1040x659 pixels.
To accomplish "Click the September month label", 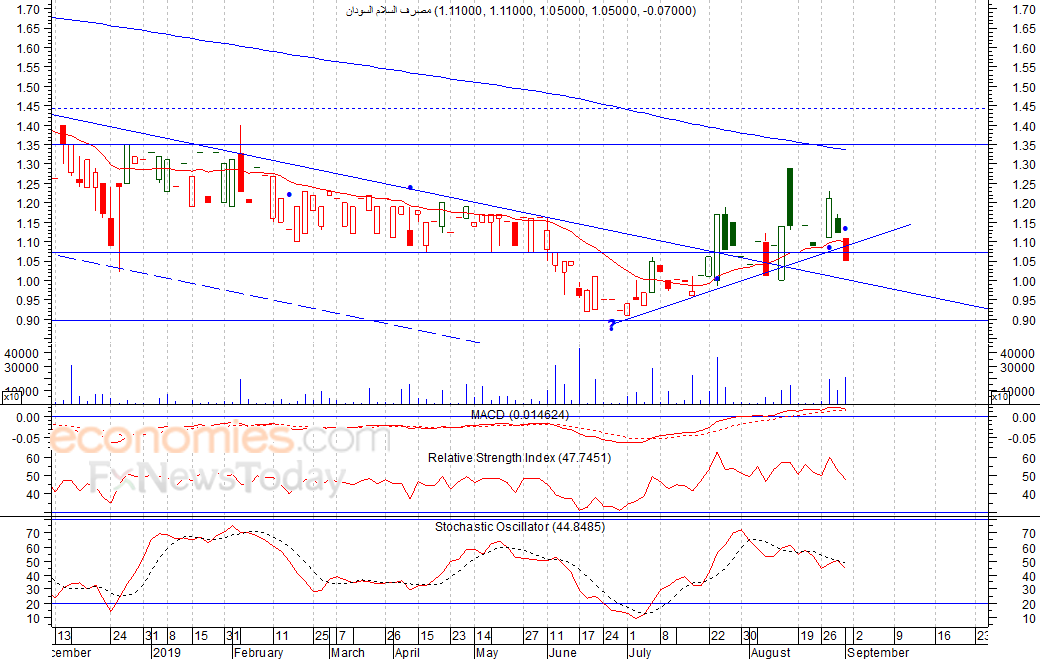I will (878, 652).
